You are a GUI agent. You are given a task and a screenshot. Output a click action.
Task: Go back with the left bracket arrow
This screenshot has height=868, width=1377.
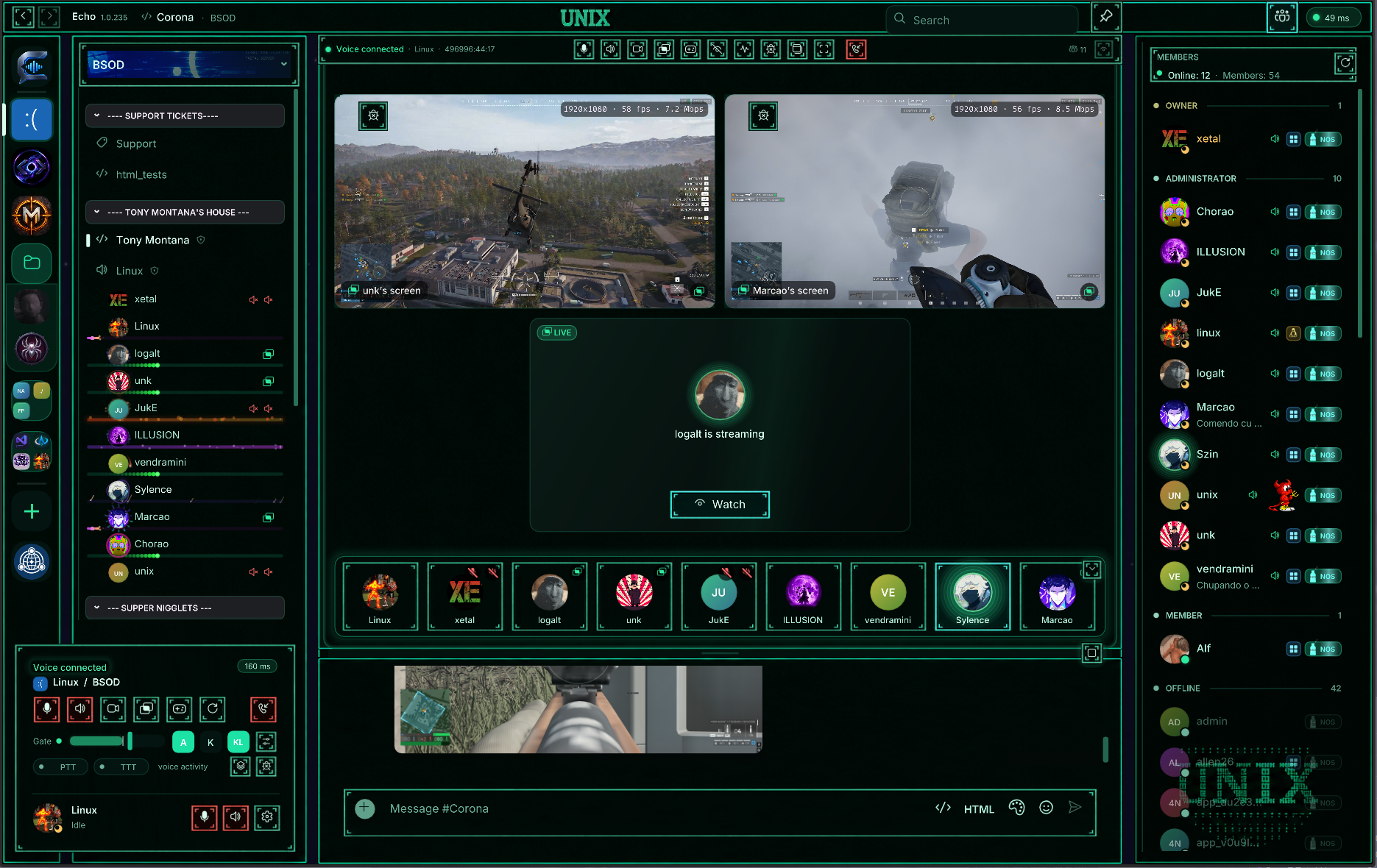pyautogui.click(x=24, y=17)
